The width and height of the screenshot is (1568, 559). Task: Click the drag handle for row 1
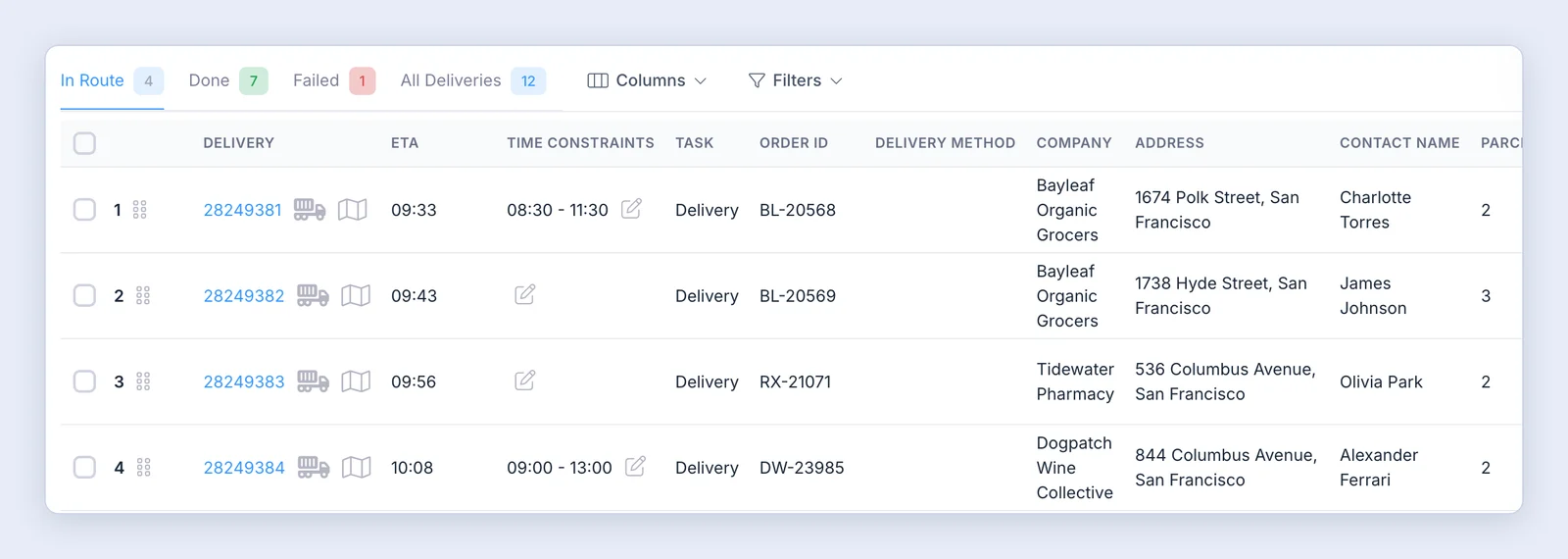coord(140,210)
